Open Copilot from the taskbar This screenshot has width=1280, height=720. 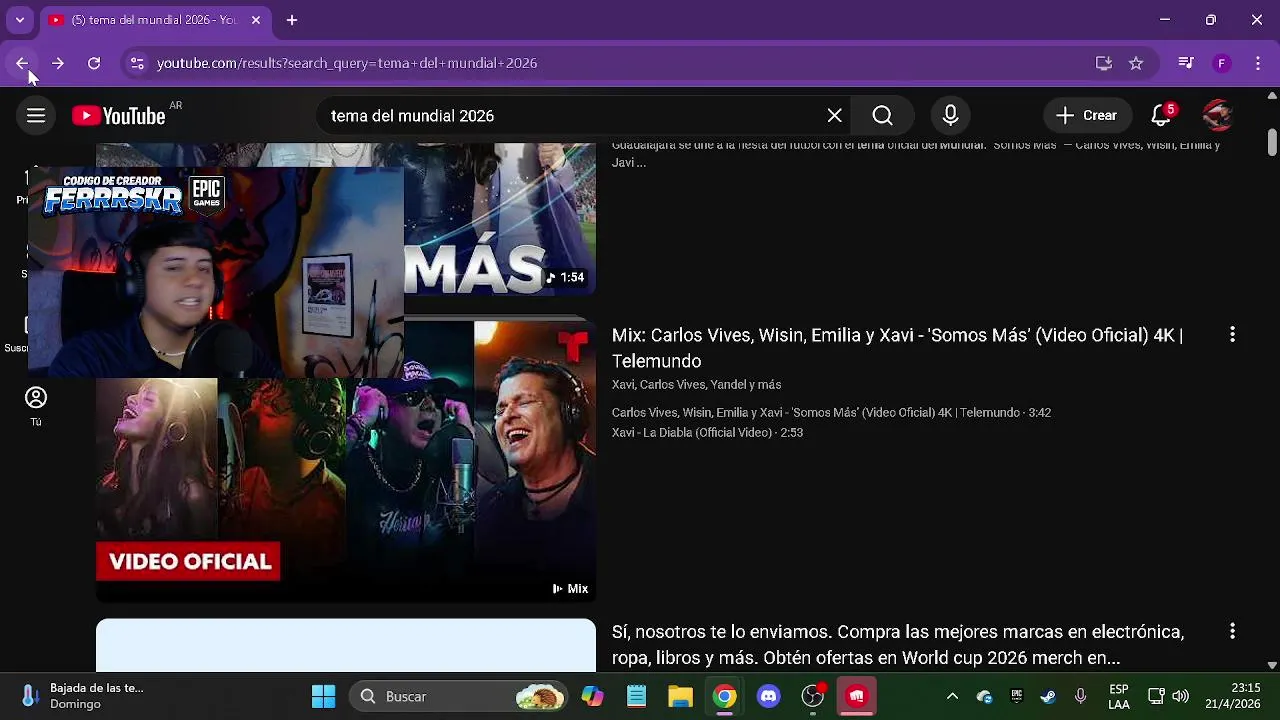pos(593,697)
